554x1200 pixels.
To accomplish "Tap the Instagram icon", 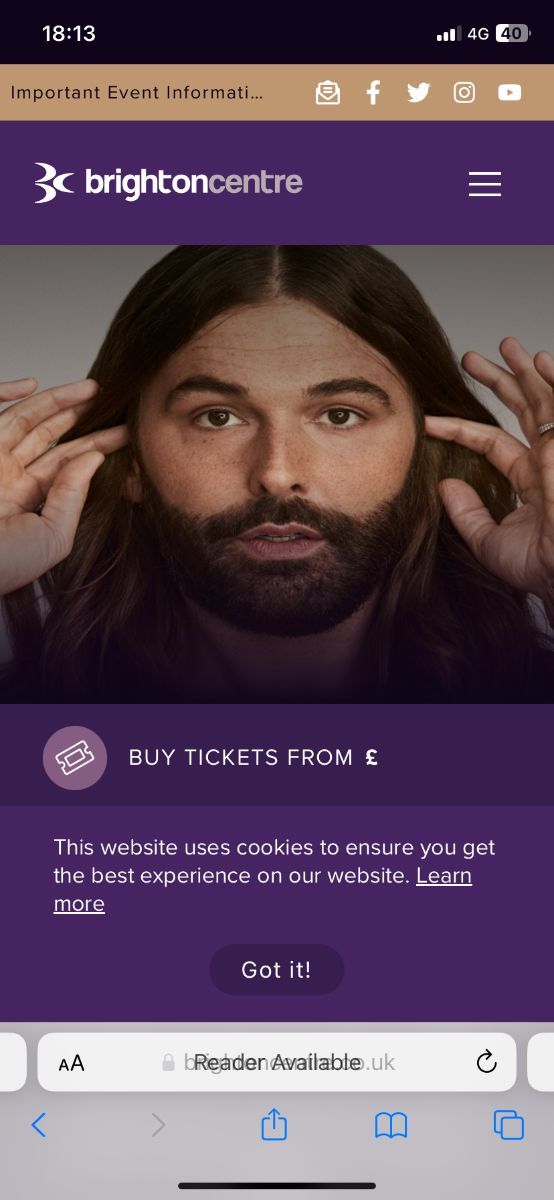I will [x=464, y=93].
